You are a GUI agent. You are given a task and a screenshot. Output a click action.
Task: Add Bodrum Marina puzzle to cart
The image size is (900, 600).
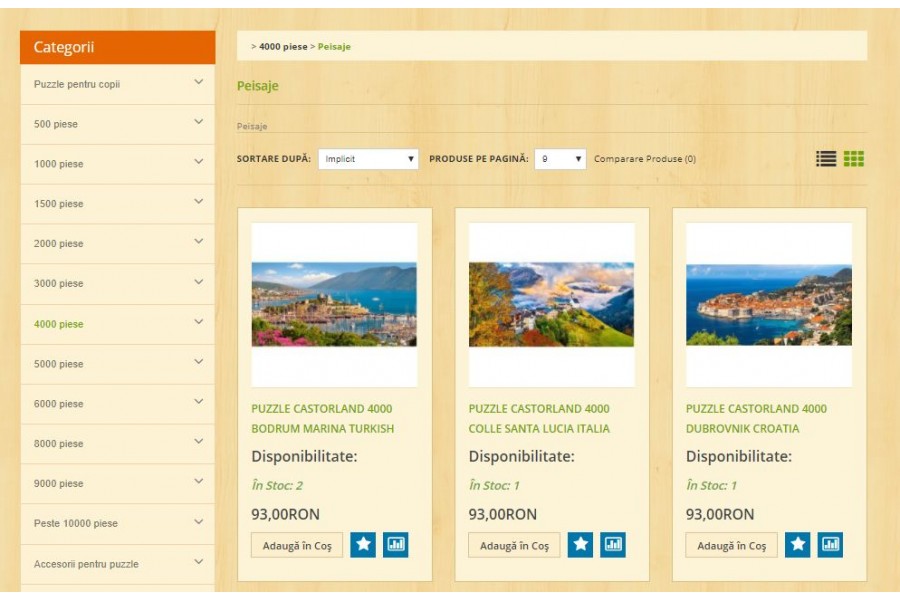pyautogui.click(x=297, y=545)
